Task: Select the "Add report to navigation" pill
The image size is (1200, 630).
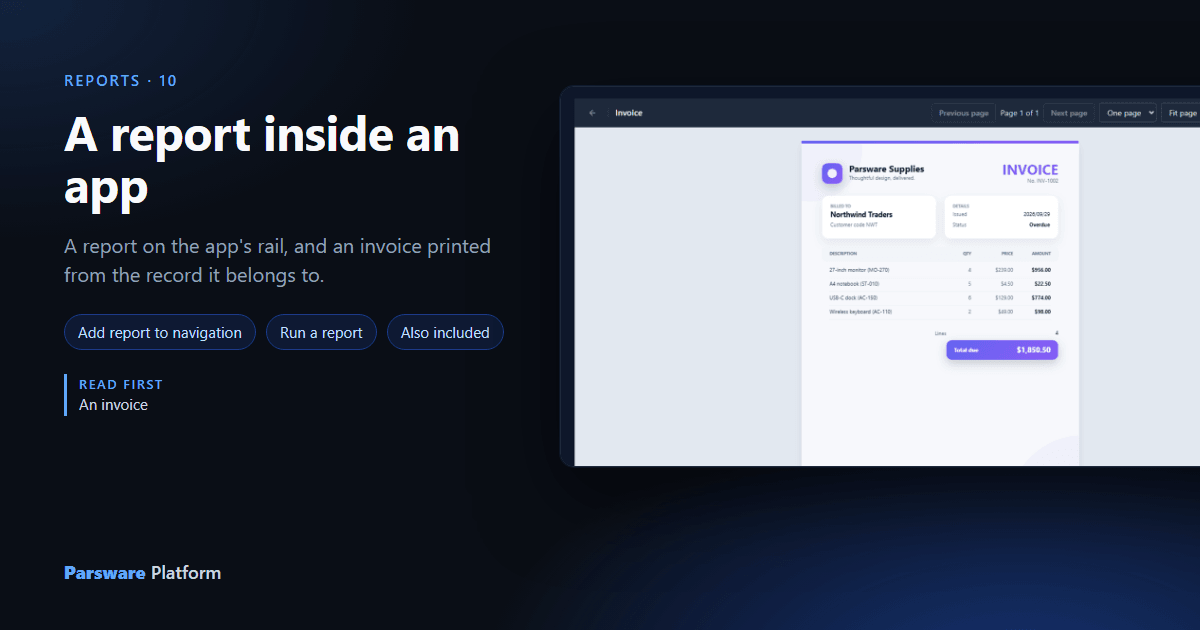Action: tap(160, 333)
